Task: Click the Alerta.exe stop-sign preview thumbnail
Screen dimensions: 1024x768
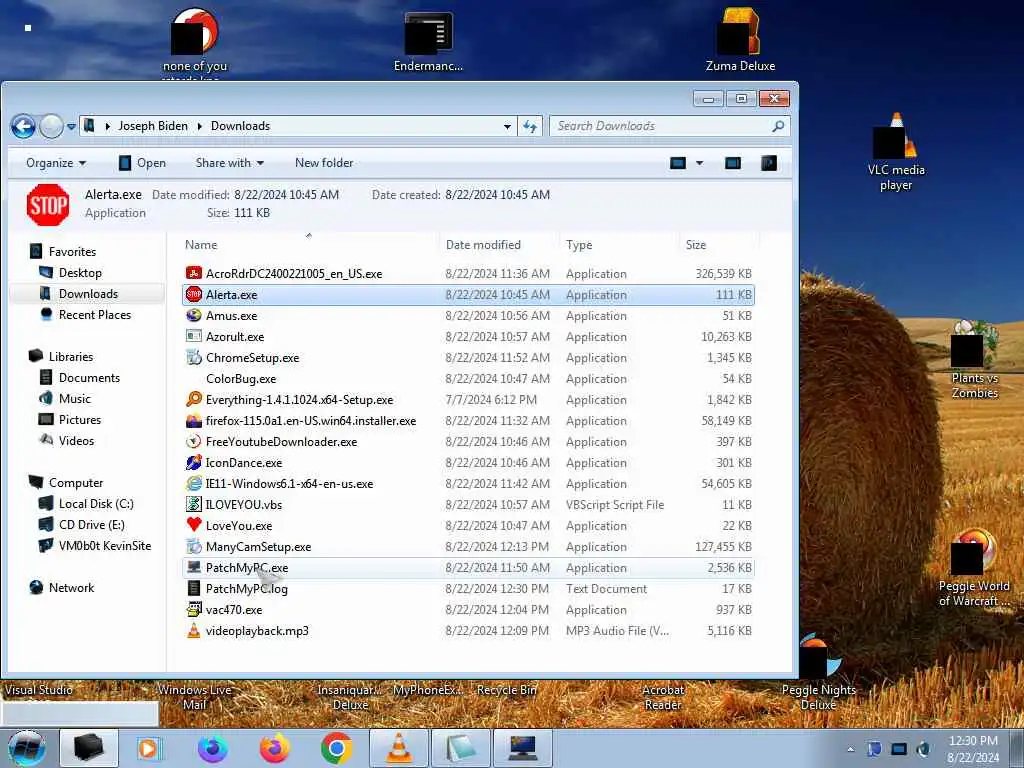Action: (x=48, y=204)
